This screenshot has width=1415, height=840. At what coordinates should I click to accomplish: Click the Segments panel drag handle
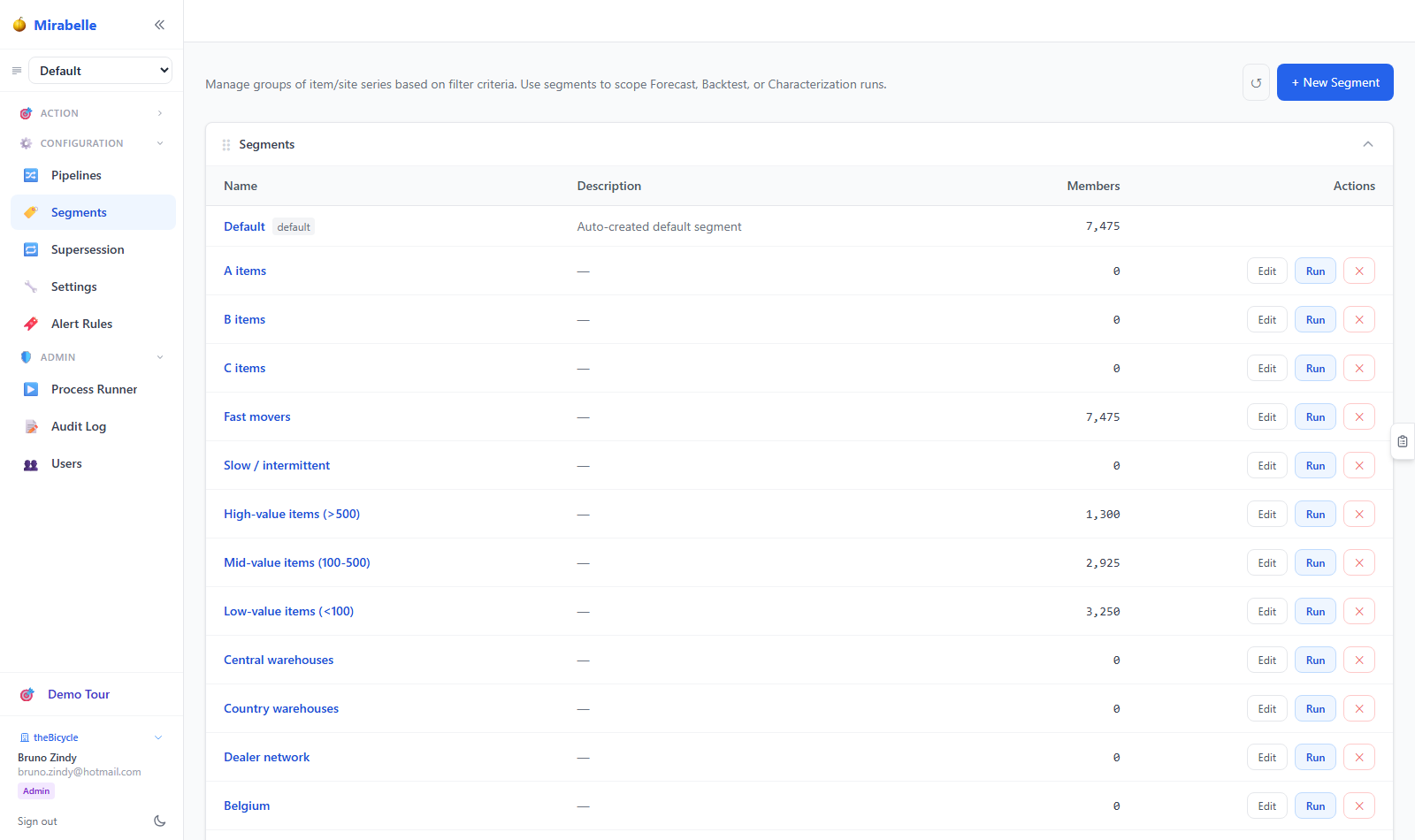pos(226,145)
